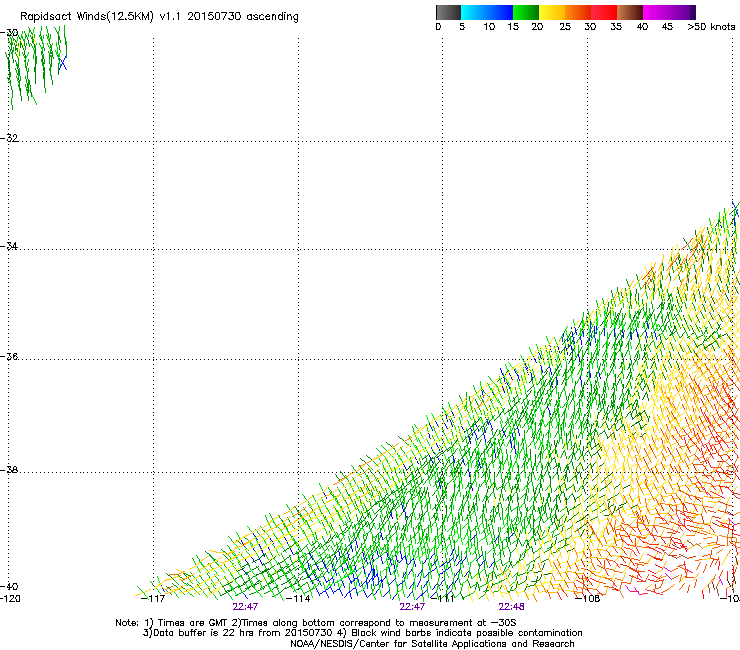This screenshot has width=740, height=650.
Task: Click the -114 longitude axis label
Action: tap(298, 599)
